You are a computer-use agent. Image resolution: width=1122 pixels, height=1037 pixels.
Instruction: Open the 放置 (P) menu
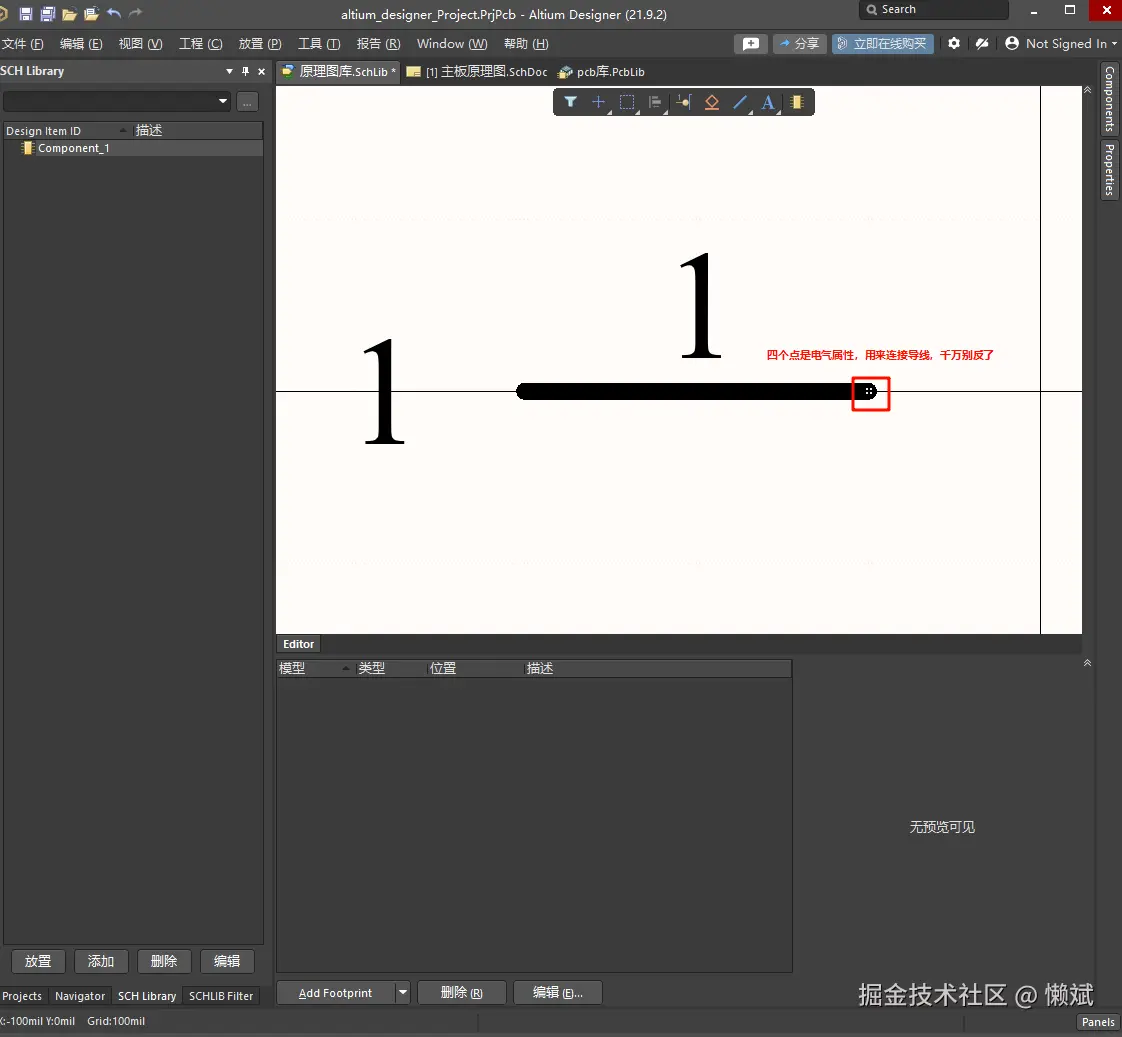click(x=260, y=44)
